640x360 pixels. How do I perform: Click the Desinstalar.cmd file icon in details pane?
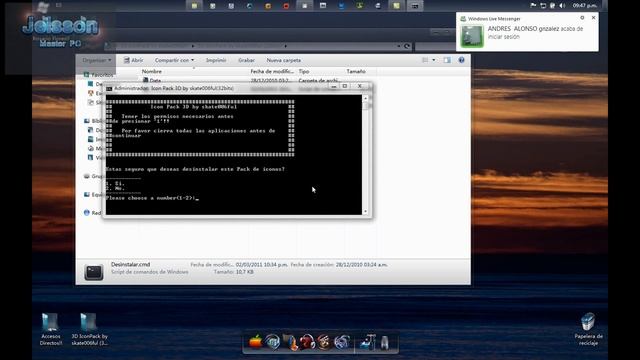tap(93, 272)
